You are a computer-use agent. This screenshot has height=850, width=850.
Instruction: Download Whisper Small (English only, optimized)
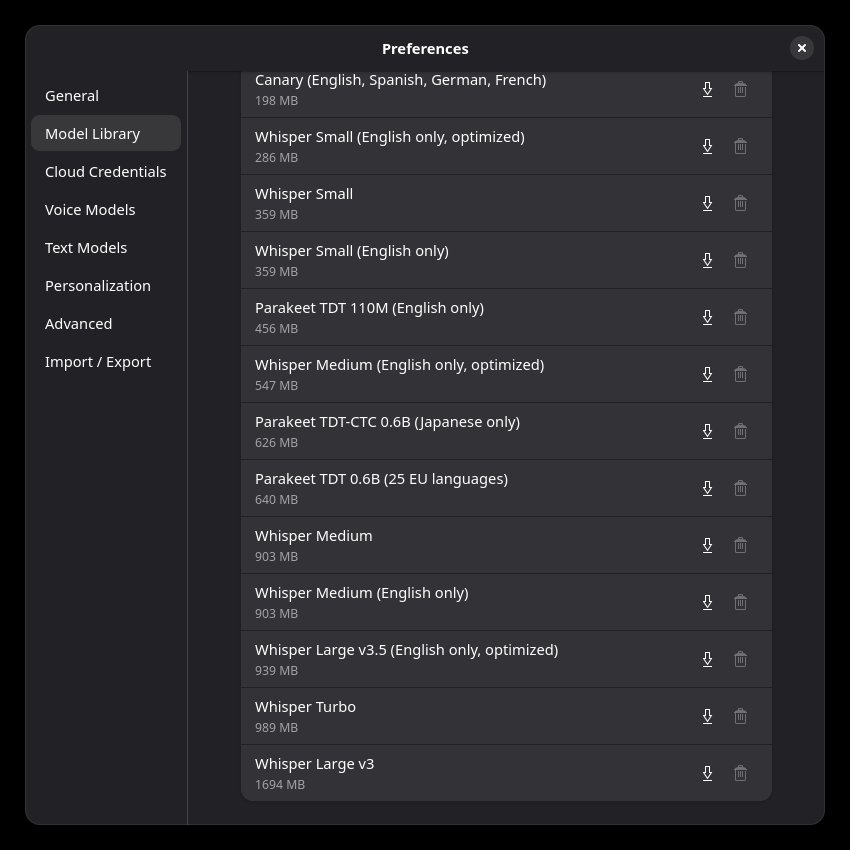tap(707, 146)
